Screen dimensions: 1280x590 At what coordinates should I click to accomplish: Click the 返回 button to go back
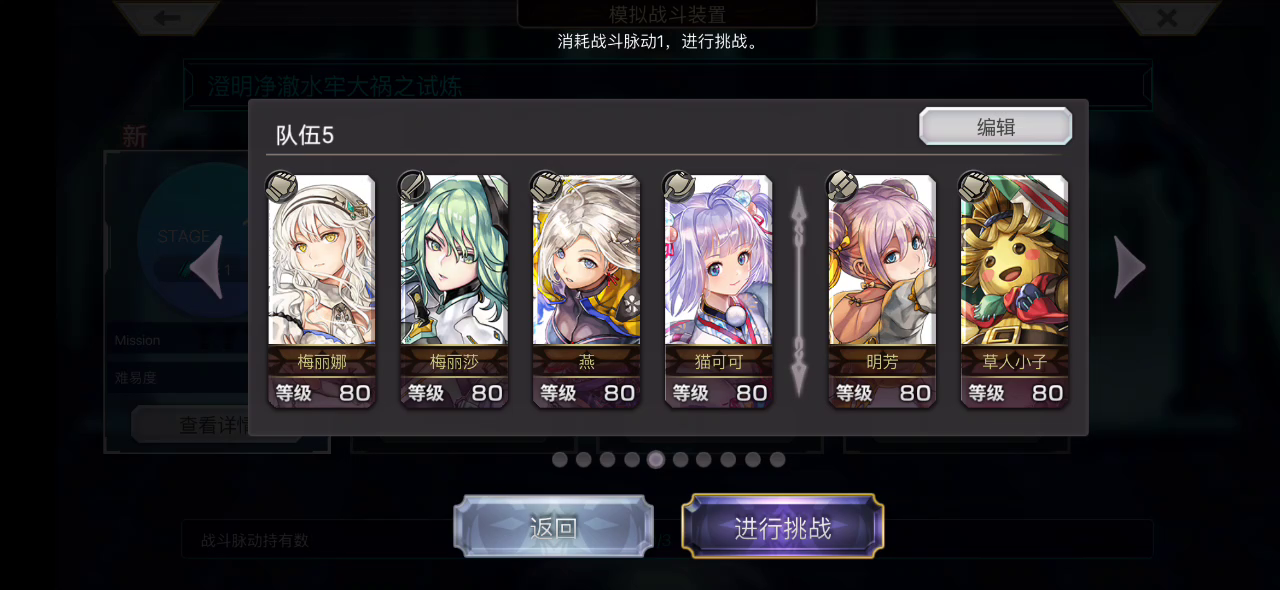(553, 527)
